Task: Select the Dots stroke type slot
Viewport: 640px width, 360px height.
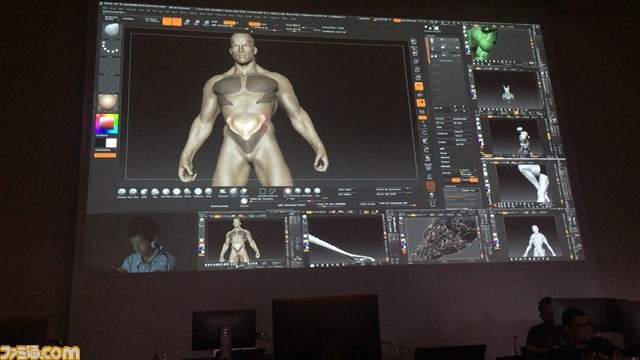Action: click(x=110, y=48)
